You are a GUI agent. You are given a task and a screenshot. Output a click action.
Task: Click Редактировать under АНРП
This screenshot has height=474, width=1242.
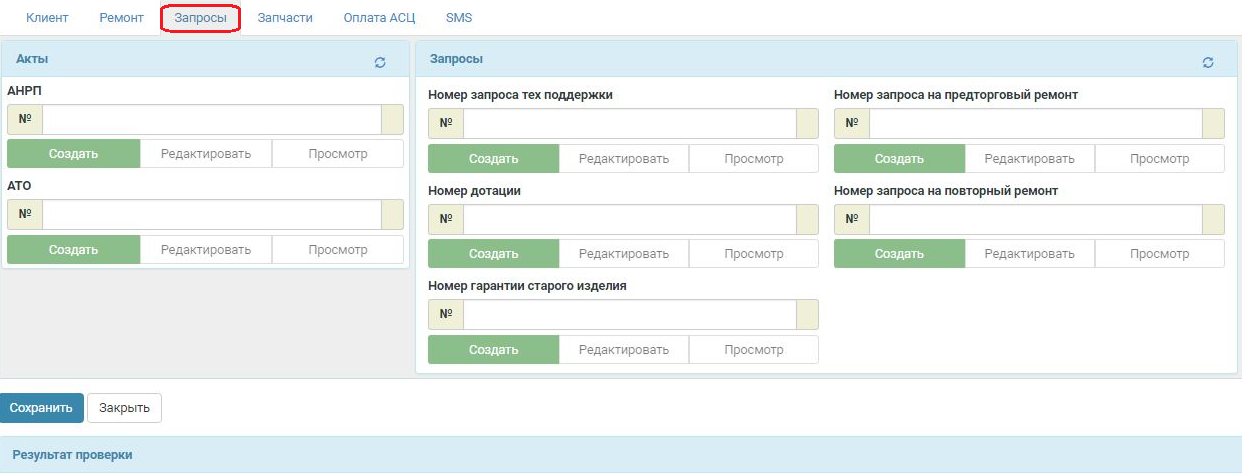point(206,154)
